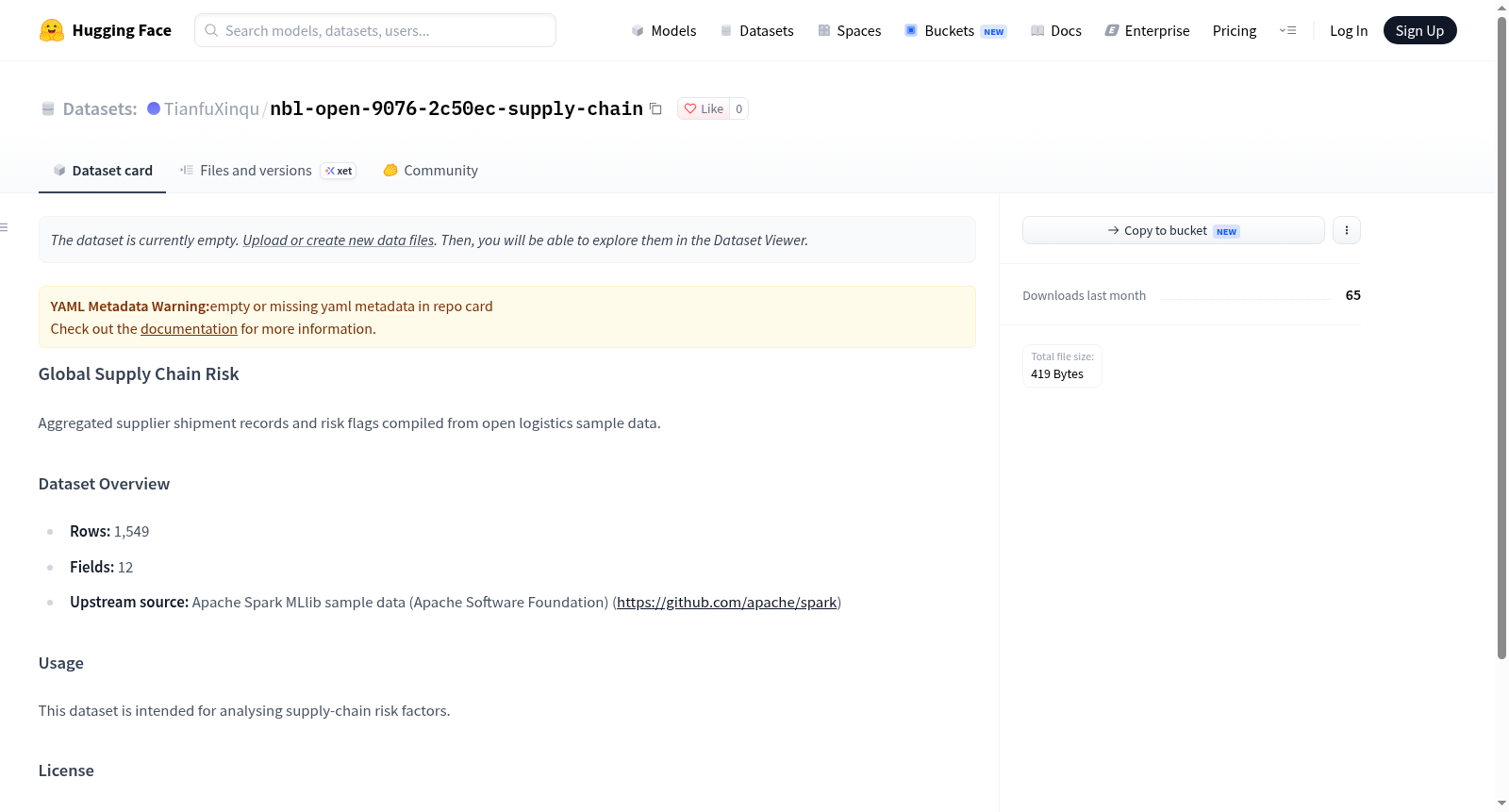Like this dataset
Viewport: 1509px width, 812px height.
coord(704,108)
